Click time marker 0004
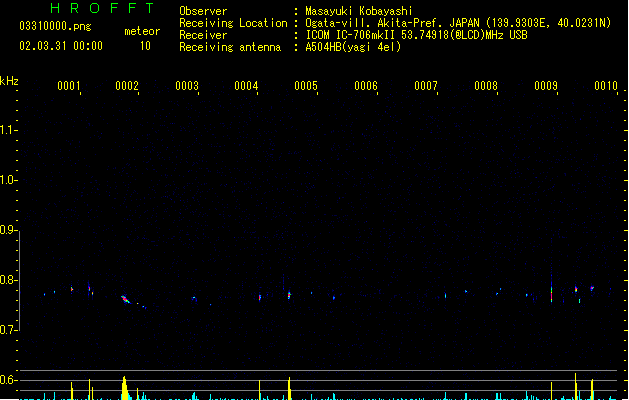The width and height of the screenshot is (629, 400). tap(246, 85)
